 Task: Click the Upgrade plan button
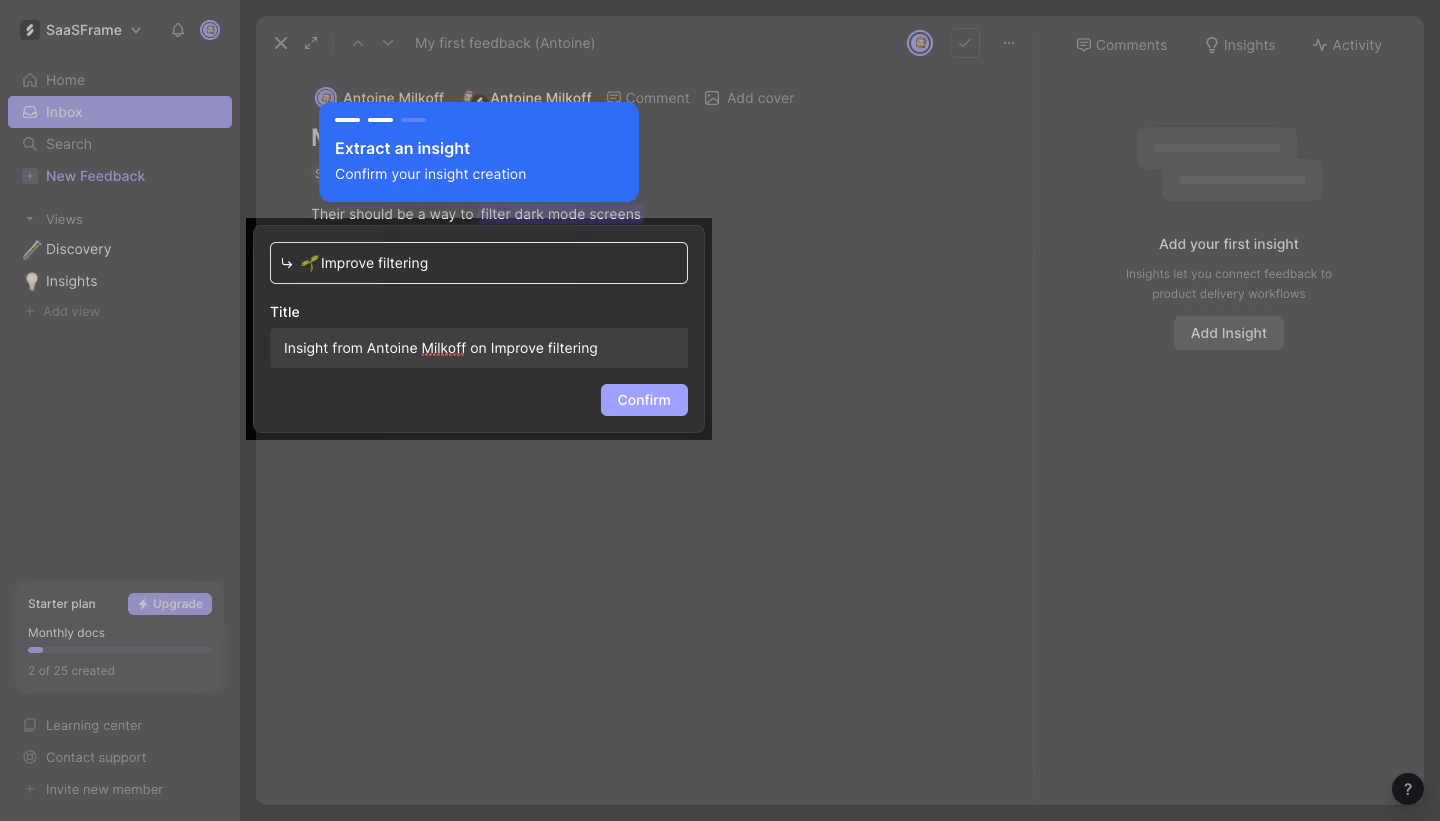click(170, 604)
